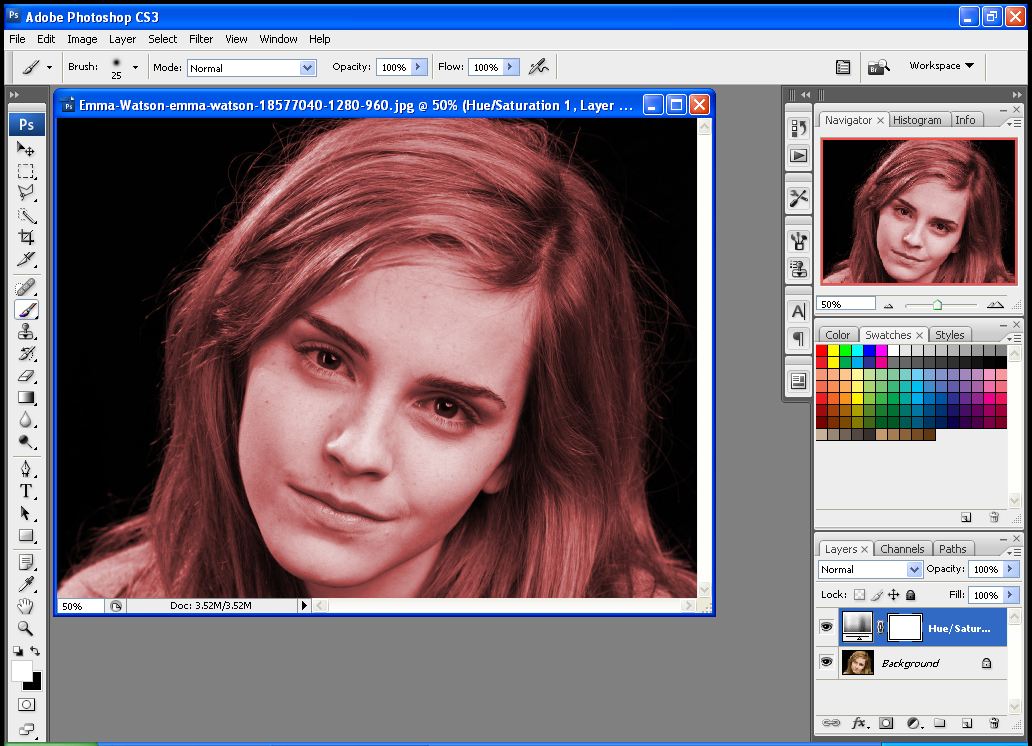This screenshot has height=746, width=1032.
Task: Swap foreground and background colors
Action: [x=35, y=651]
